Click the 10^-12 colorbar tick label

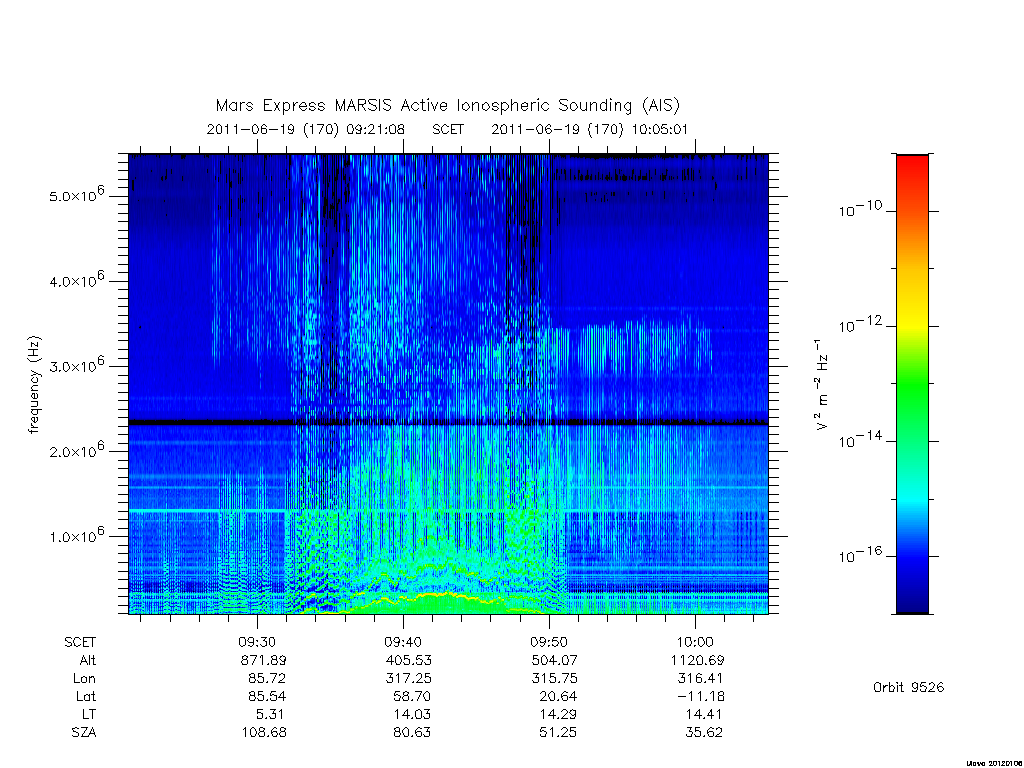click(861, 325)
